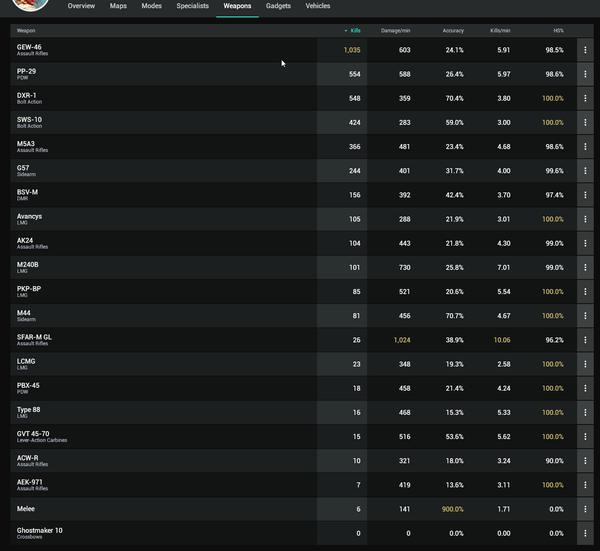Open the Gadgets tab
Screen dimensions: 600x551
tap(278, 6)
